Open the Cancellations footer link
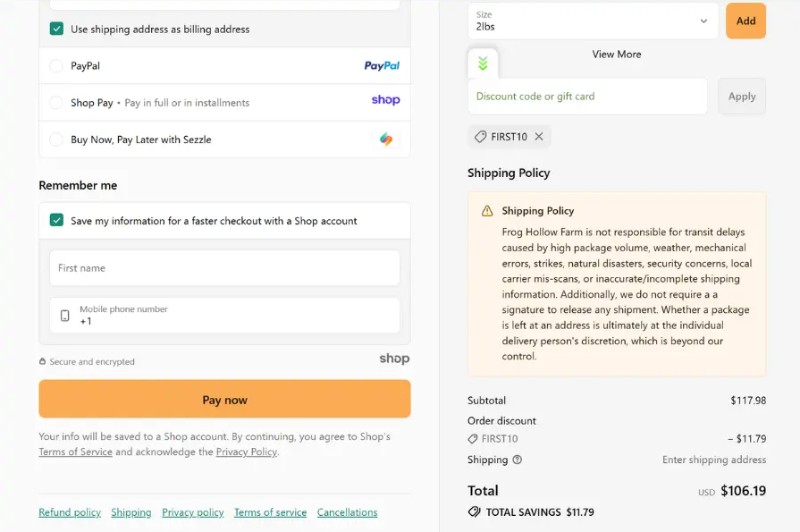Screen dimensions: 800x532 [x=347, y=512]
